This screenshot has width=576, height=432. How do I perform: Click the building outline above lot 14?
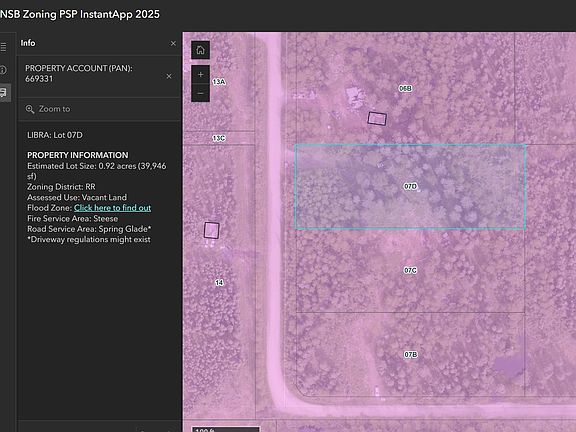tap(212, 230)
